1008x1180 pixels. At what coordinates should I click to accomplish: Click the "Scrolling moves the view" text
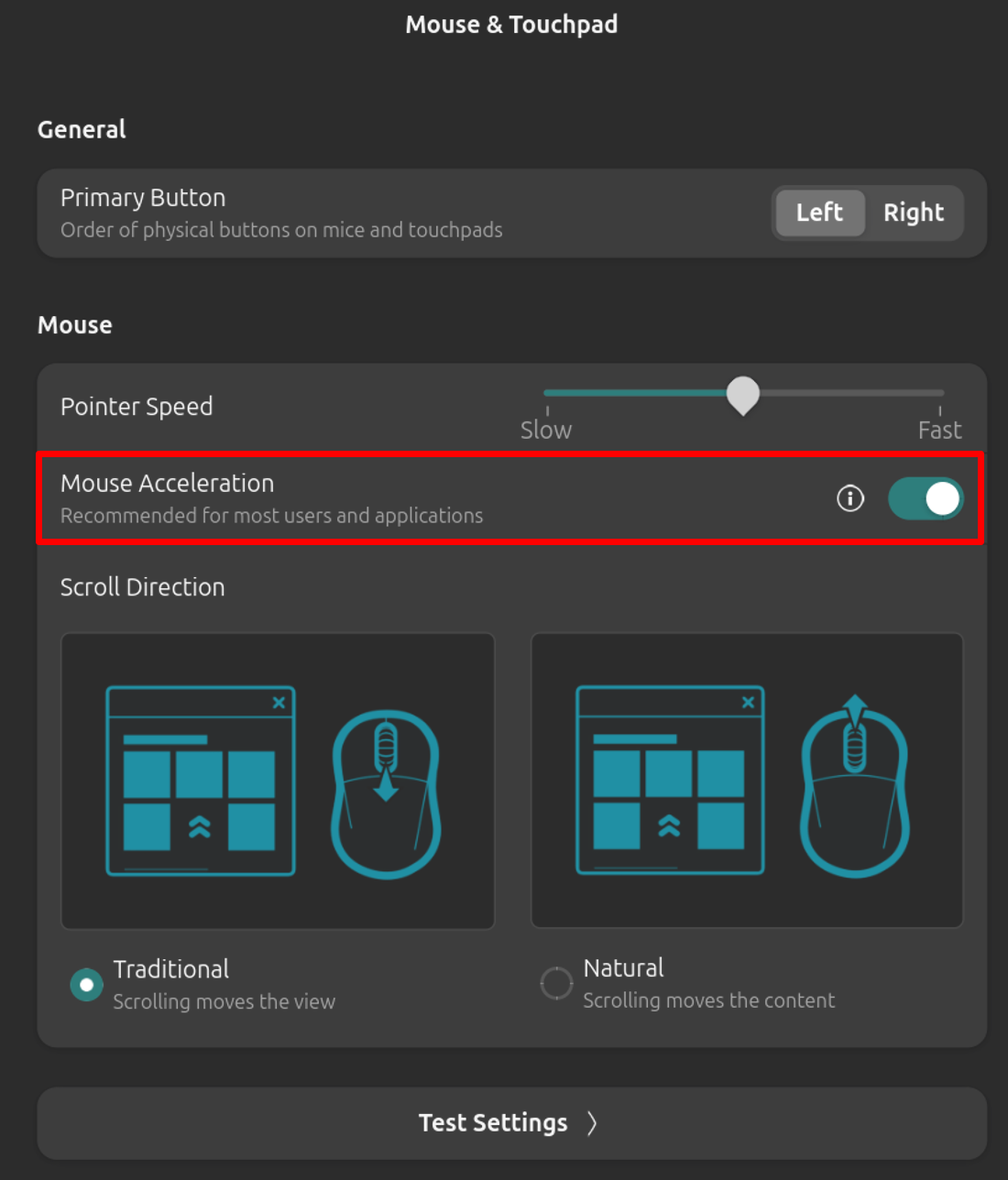[224, 1001]
